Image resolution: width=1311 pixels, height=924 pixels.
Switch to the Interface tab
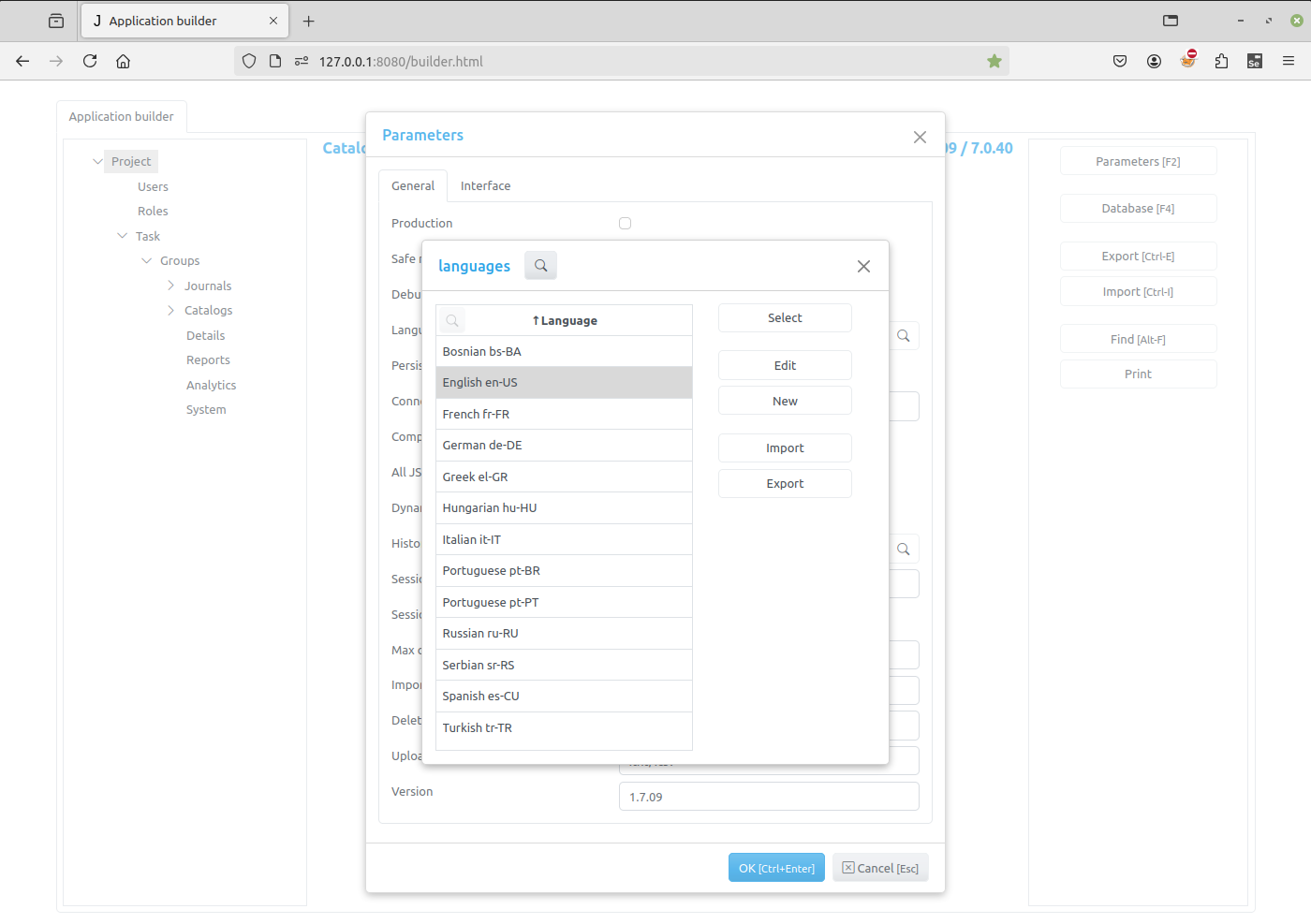click(485, 186)
